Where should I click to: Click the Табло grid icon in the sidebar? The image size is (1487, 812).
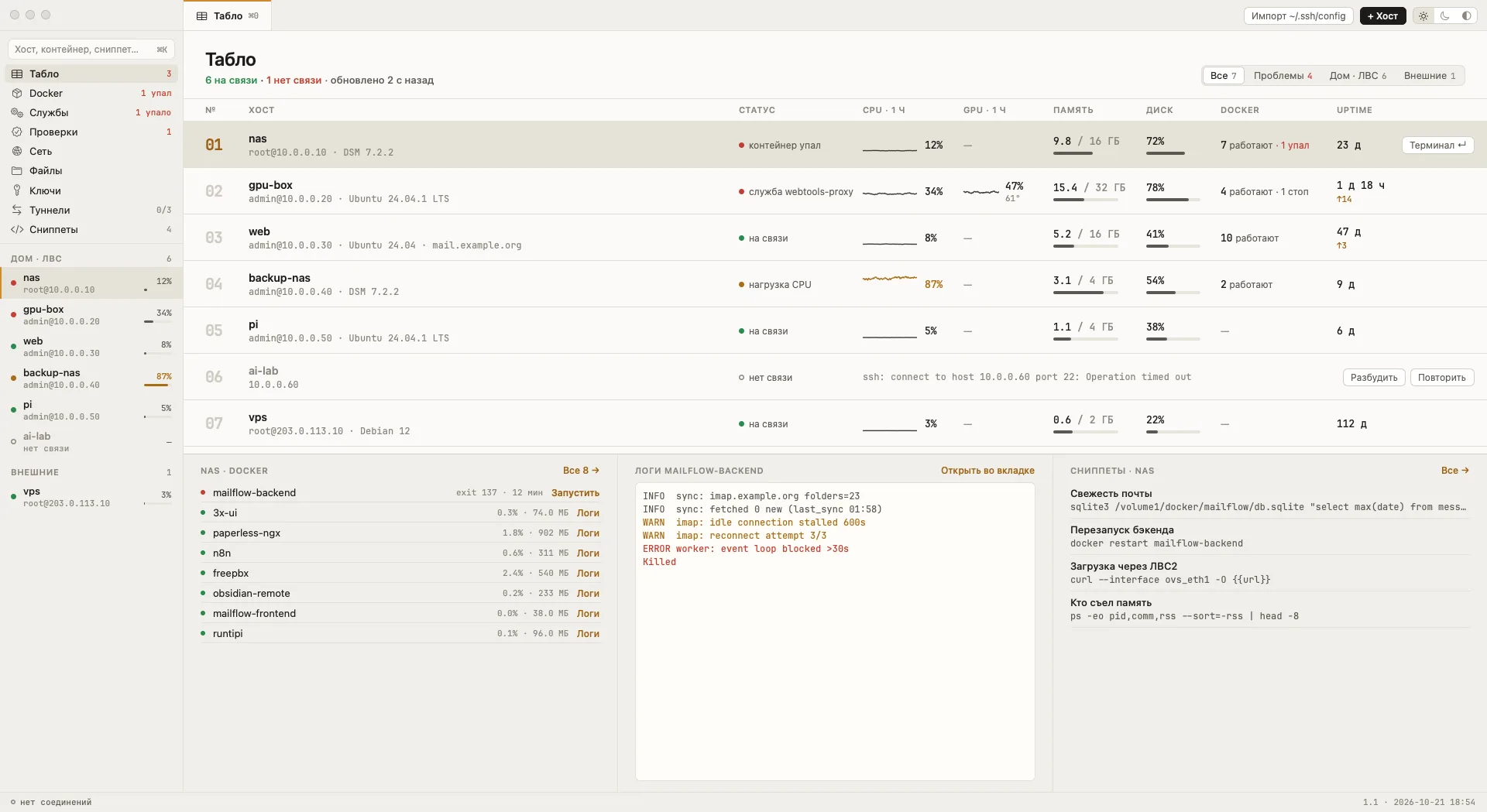pyautogui.click(x=17, y=74)
